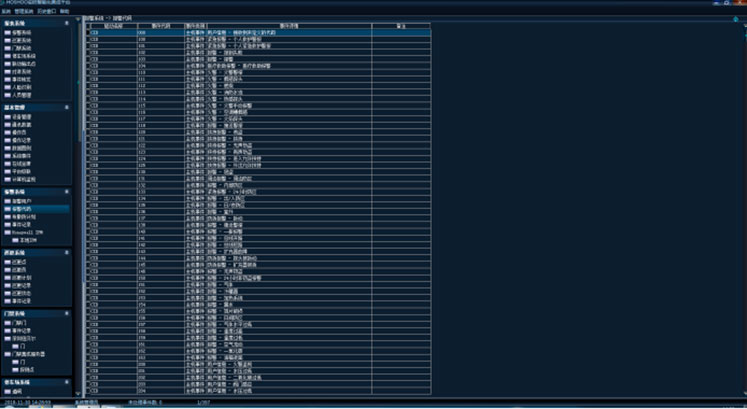The width and height of the screenshot is (747, 409).
Task: Collapse the 巡更系统 sidebar panel
Action: [66, 253]
